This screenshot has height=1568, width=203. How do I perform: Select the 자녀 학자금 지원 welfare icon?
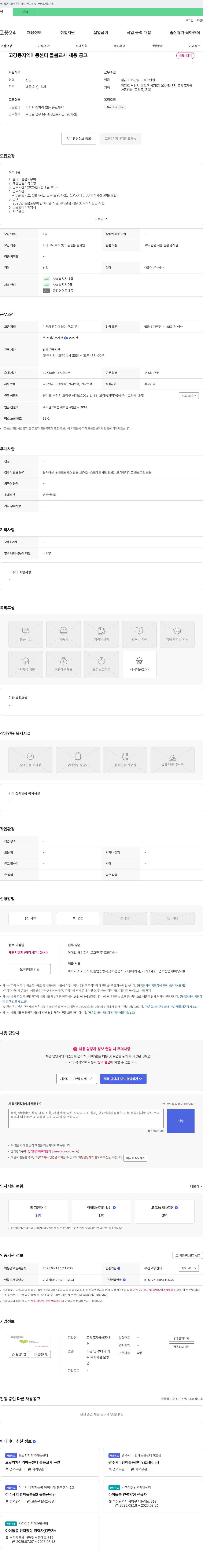click(x=177, y=634)
